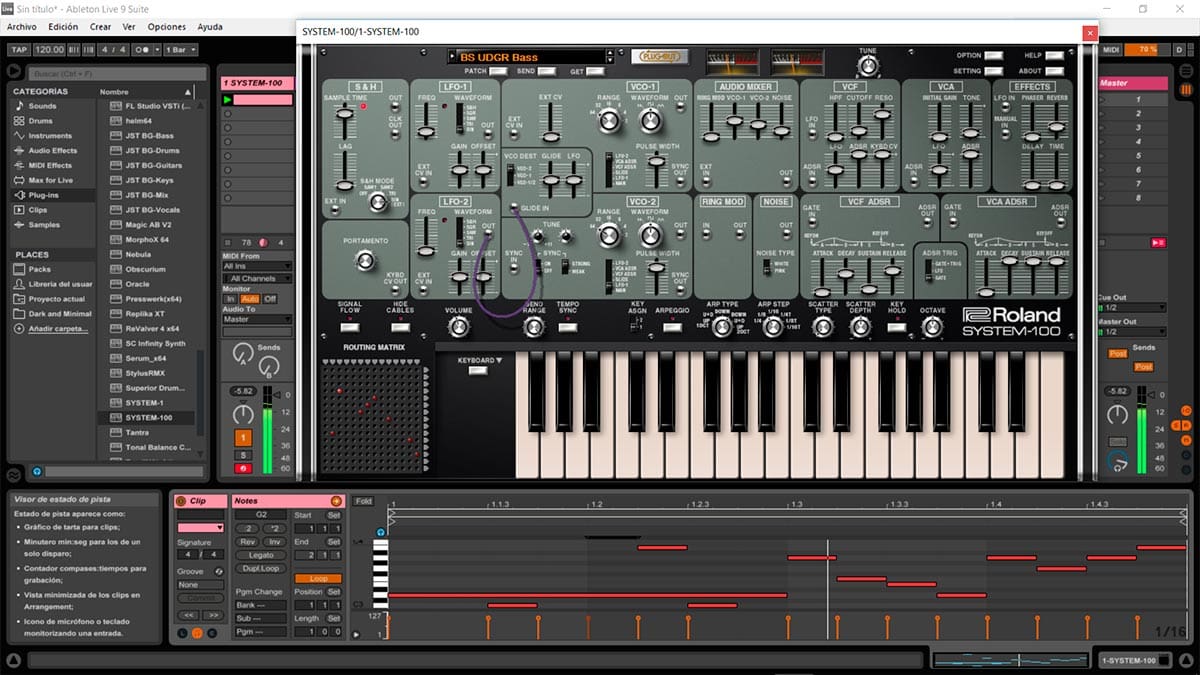Set Monitor to In
Viewport: 1200px width, 675px height.
pyautogui.click(x=230, y=299)
